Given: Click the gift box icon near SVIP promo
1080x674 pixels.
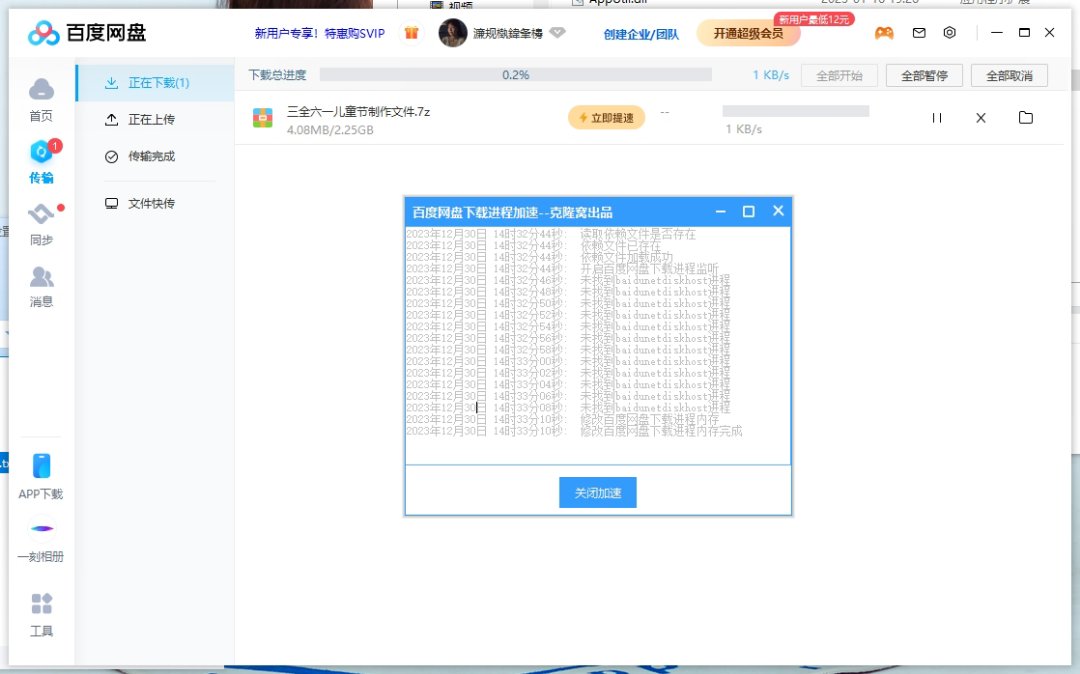Looking at the screenshot, I should [x=411, y=33].
